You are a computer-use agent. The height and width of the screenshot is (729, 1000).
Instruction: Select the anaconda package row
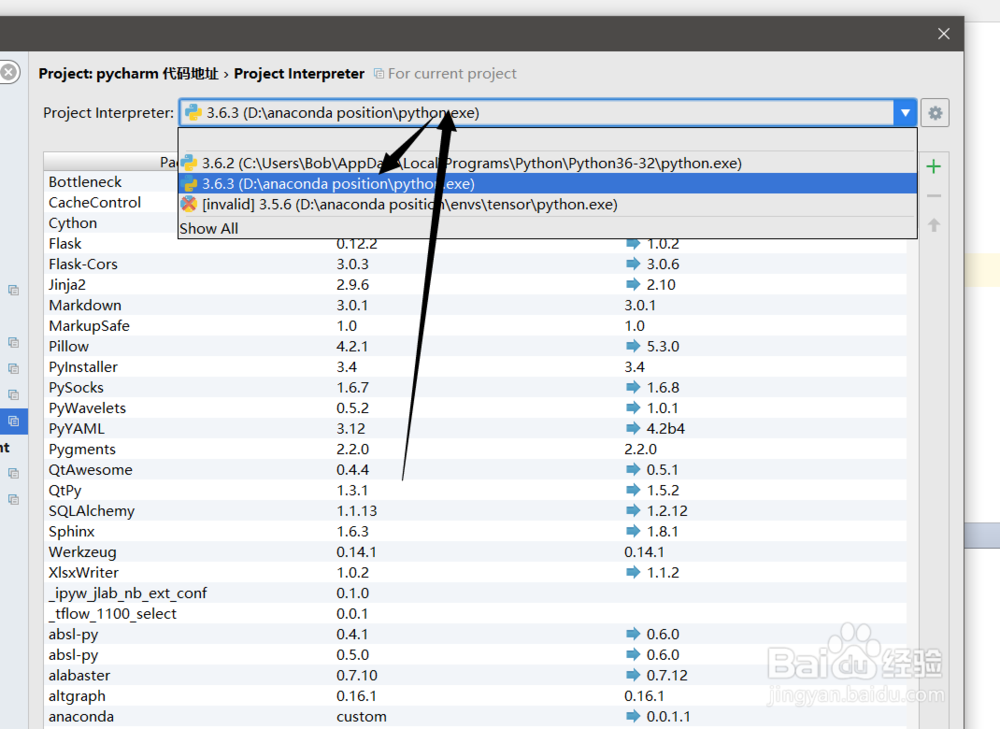tap(475, 716)
